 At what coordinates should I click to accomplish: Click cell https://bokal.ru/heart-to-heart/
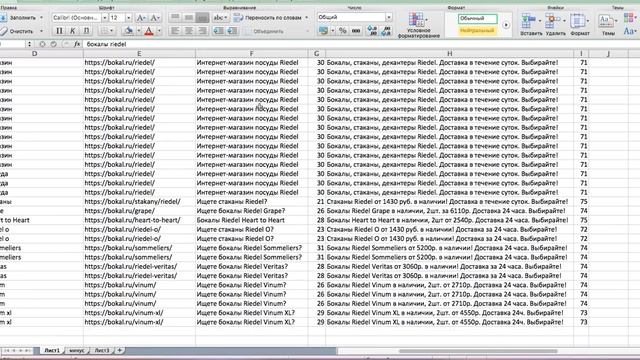click(139, 220)
